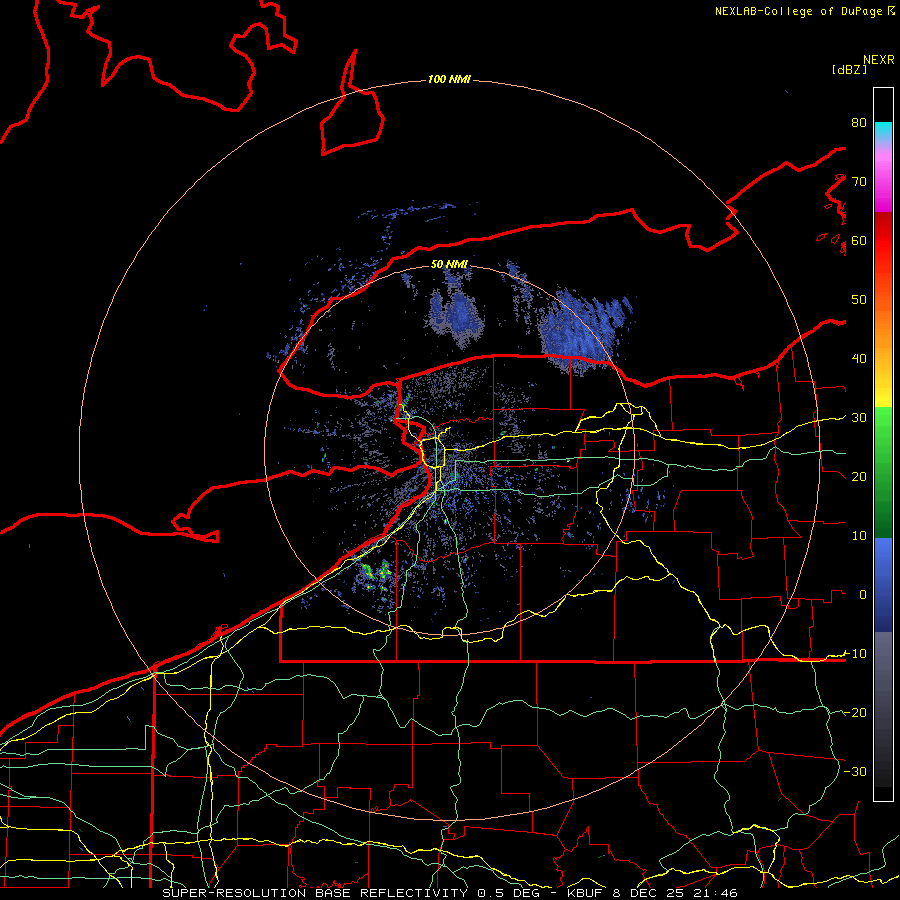
Task: Click the 50 NMI range ring label
Action: pos(449,264)
